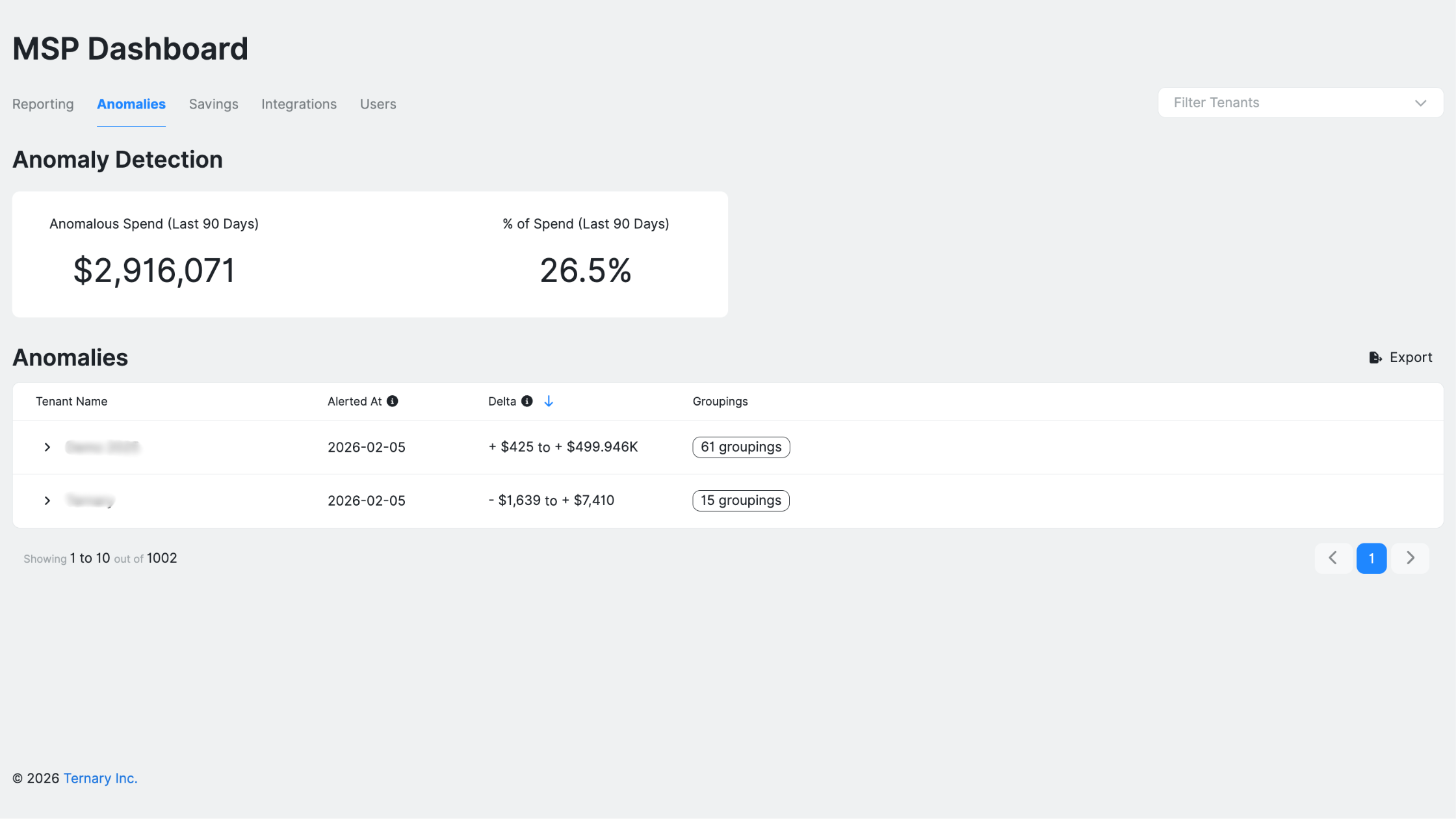Click the Export file icon
This screenshot has width=1456, height=819.
coord(1375,357)
